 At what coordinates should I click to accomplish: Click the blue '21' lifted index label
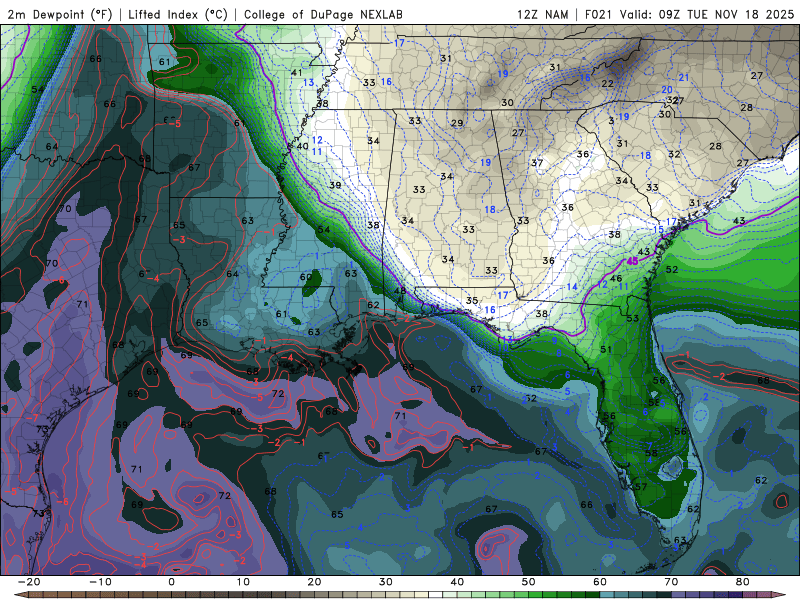pyautogui.click(x=684, y=78)
